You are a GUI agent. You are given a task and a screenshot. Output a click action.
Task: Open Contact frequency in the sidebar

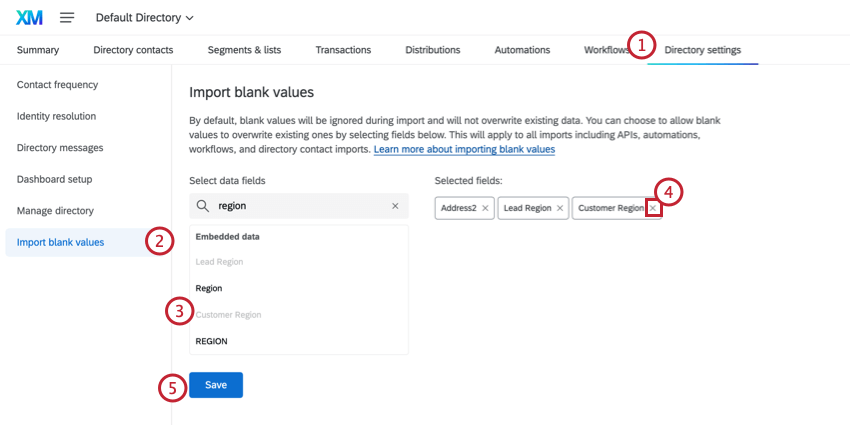tap(57, 85)
